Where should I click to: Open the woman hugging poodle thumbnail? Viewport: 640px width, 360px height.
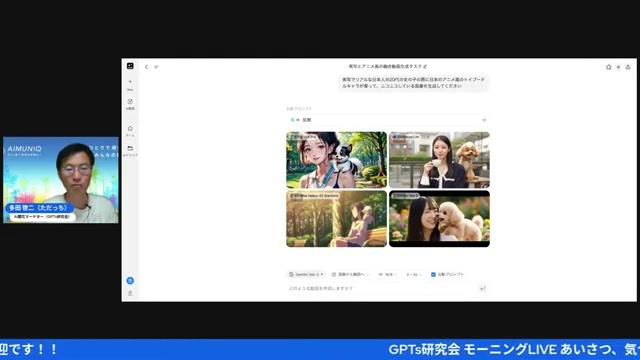[439, 219]
